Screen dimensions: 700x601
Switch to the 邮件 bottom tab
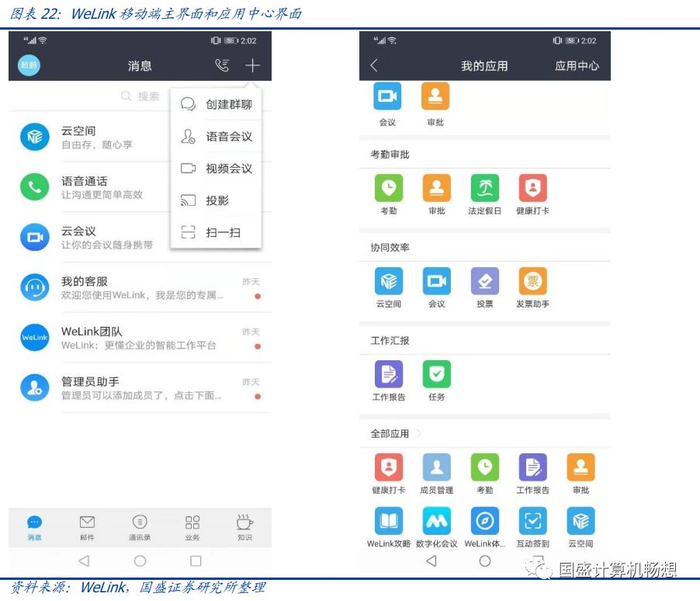[87, 527]
